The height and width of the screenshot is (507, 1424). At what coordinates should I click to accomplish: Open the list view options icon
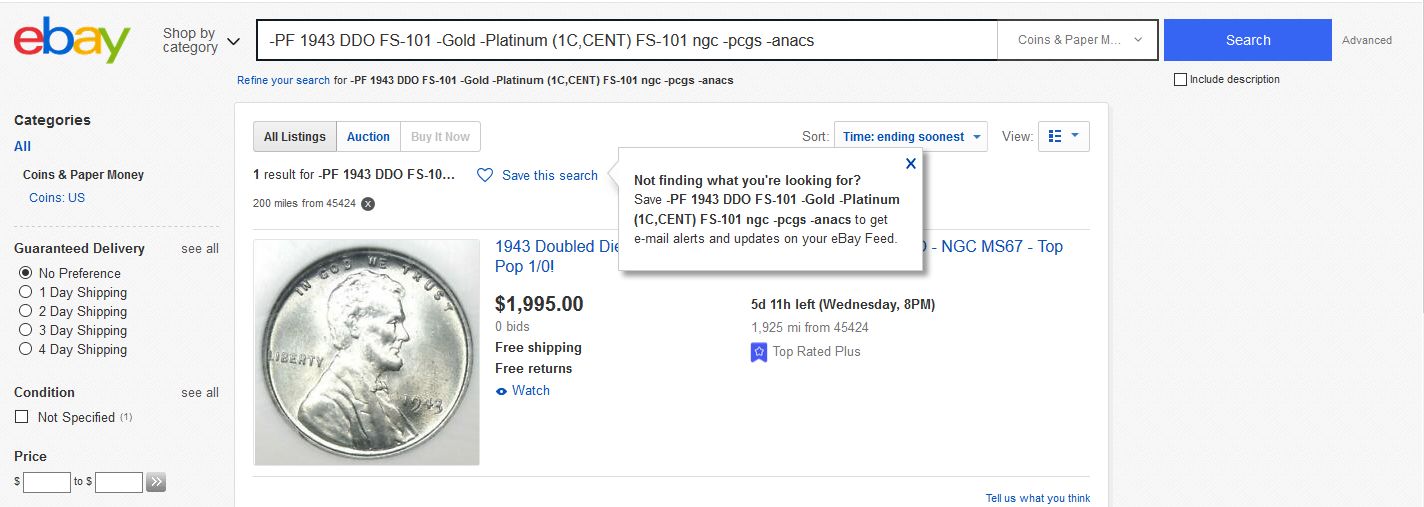(1064, 136)
